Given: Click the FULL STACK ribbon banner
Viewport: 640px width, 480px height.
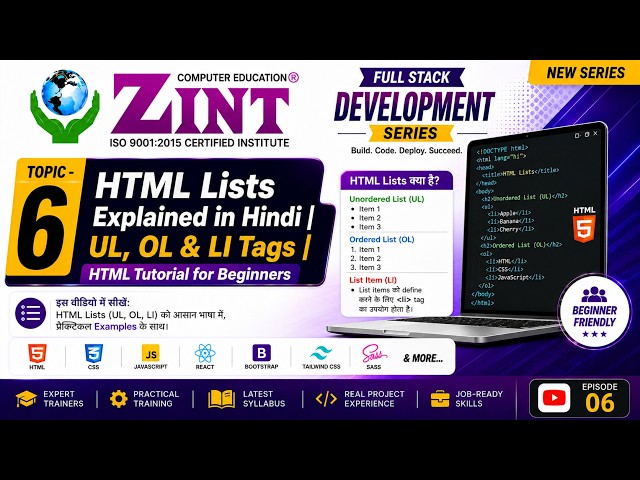Looking at the screenshot, I should (411, 78).
